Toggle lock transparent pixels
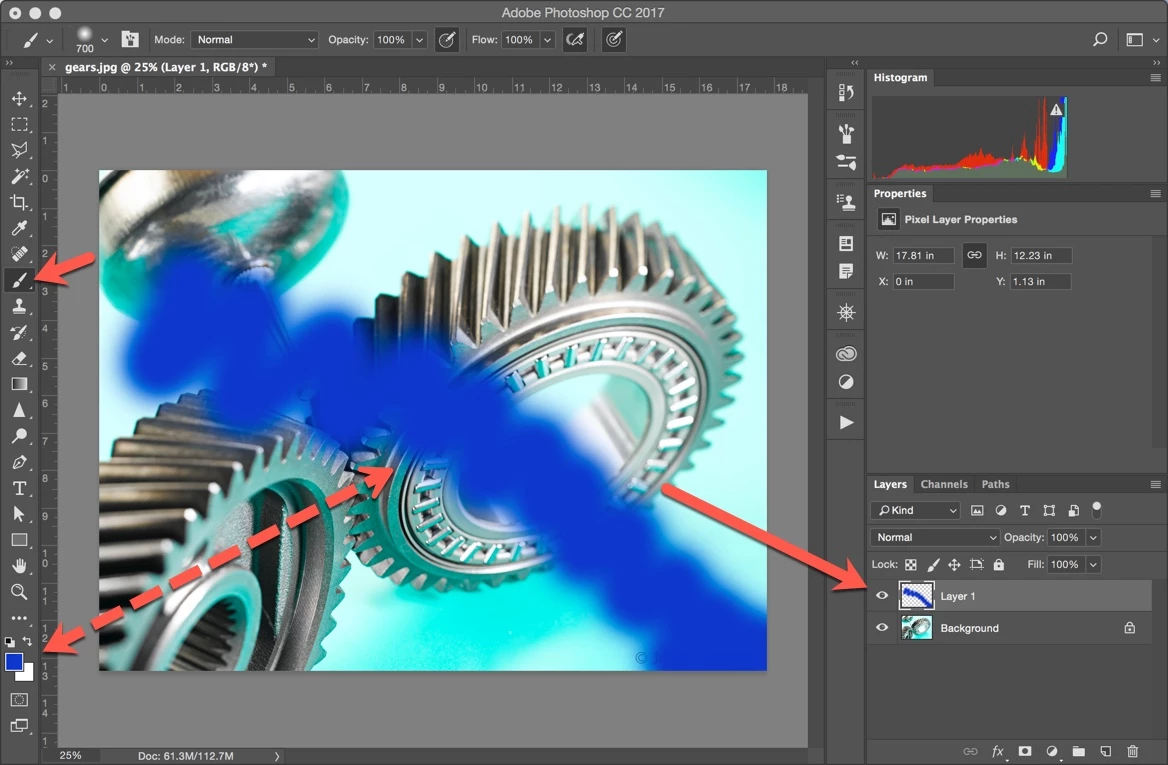This screenshot has height=765, width=1168. [x=910, y=565]
